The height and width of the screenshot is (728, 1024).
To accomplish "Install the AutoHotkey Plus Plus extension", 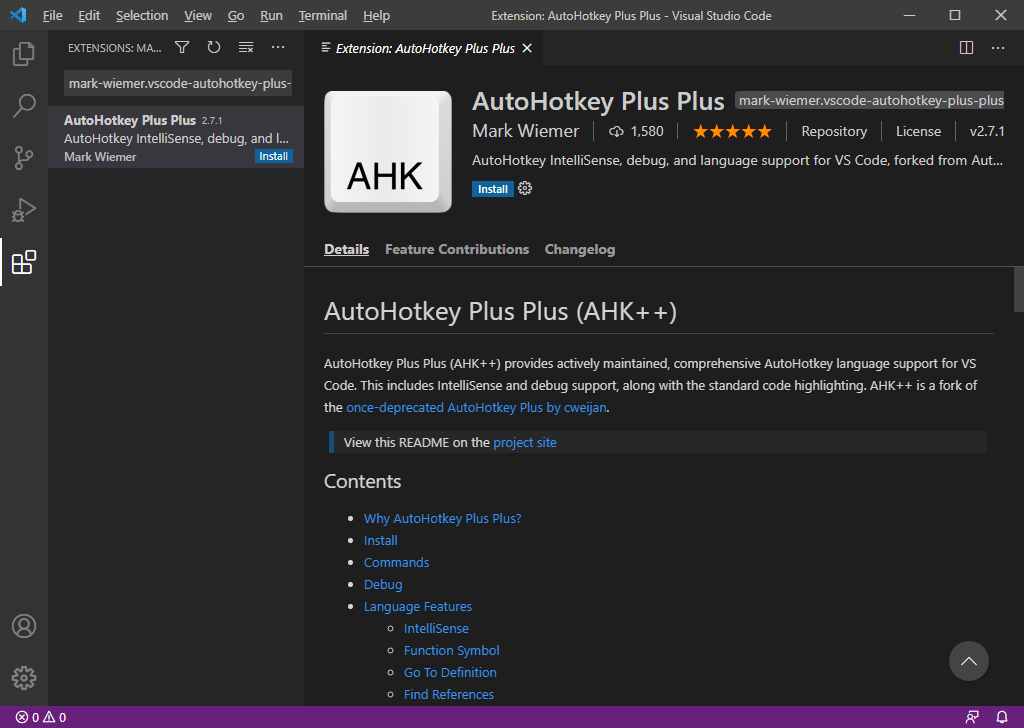I will [492, 189].
